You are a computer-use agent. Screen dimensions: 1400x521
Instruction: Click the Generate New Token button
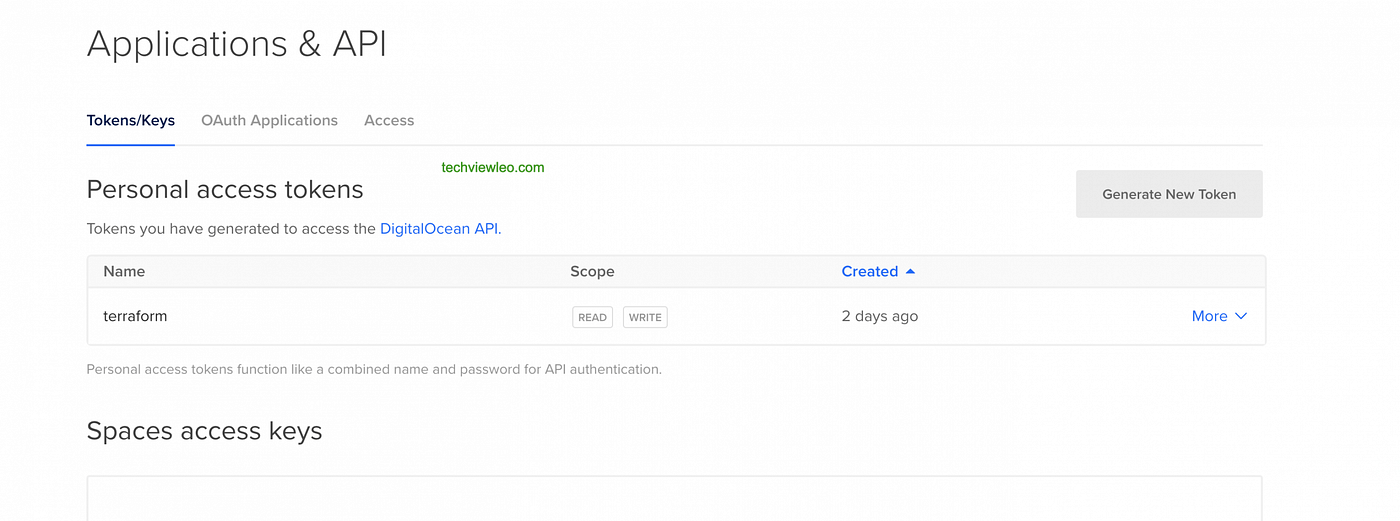(x=1169, y=194)
